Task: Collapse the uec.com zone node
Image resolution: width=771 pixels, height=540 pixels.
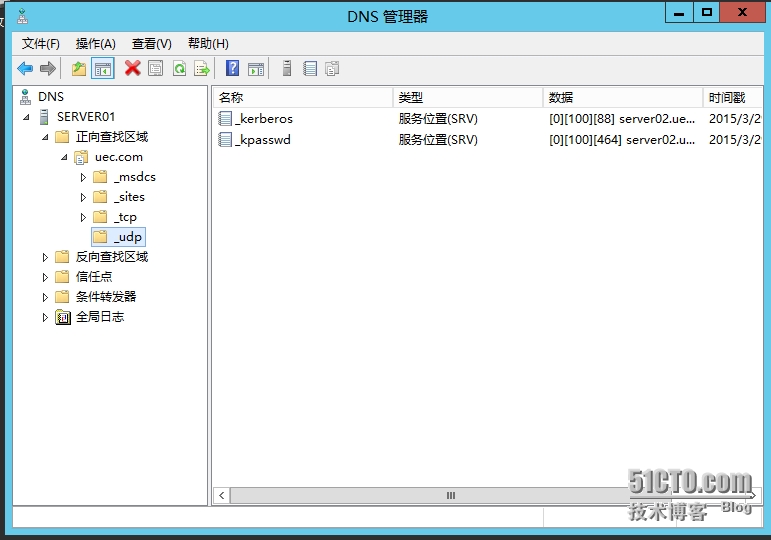Action: [64, 157]
